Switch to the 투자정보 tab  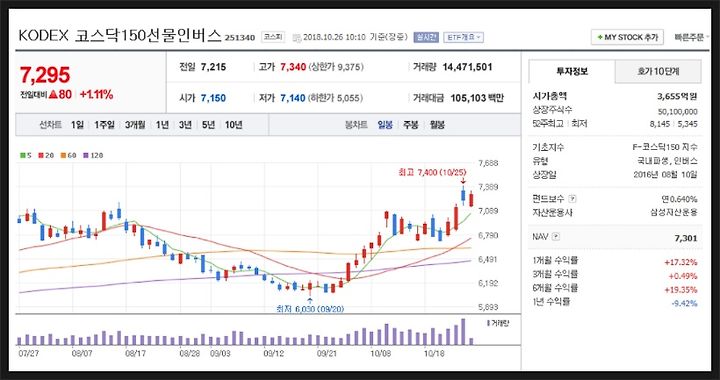point(572,72)
